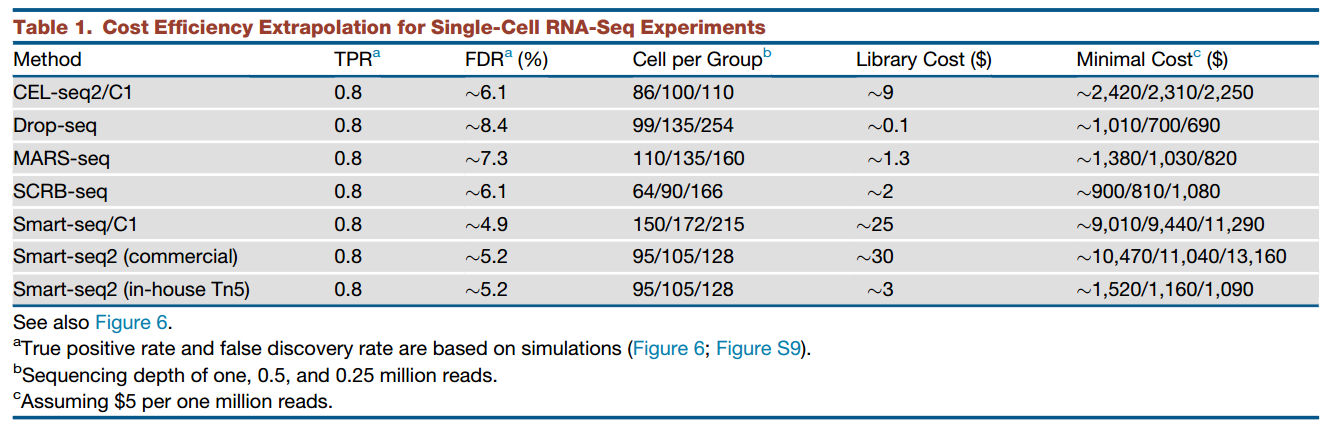Click the Library Cost ($) column header

tap(923, 60)
